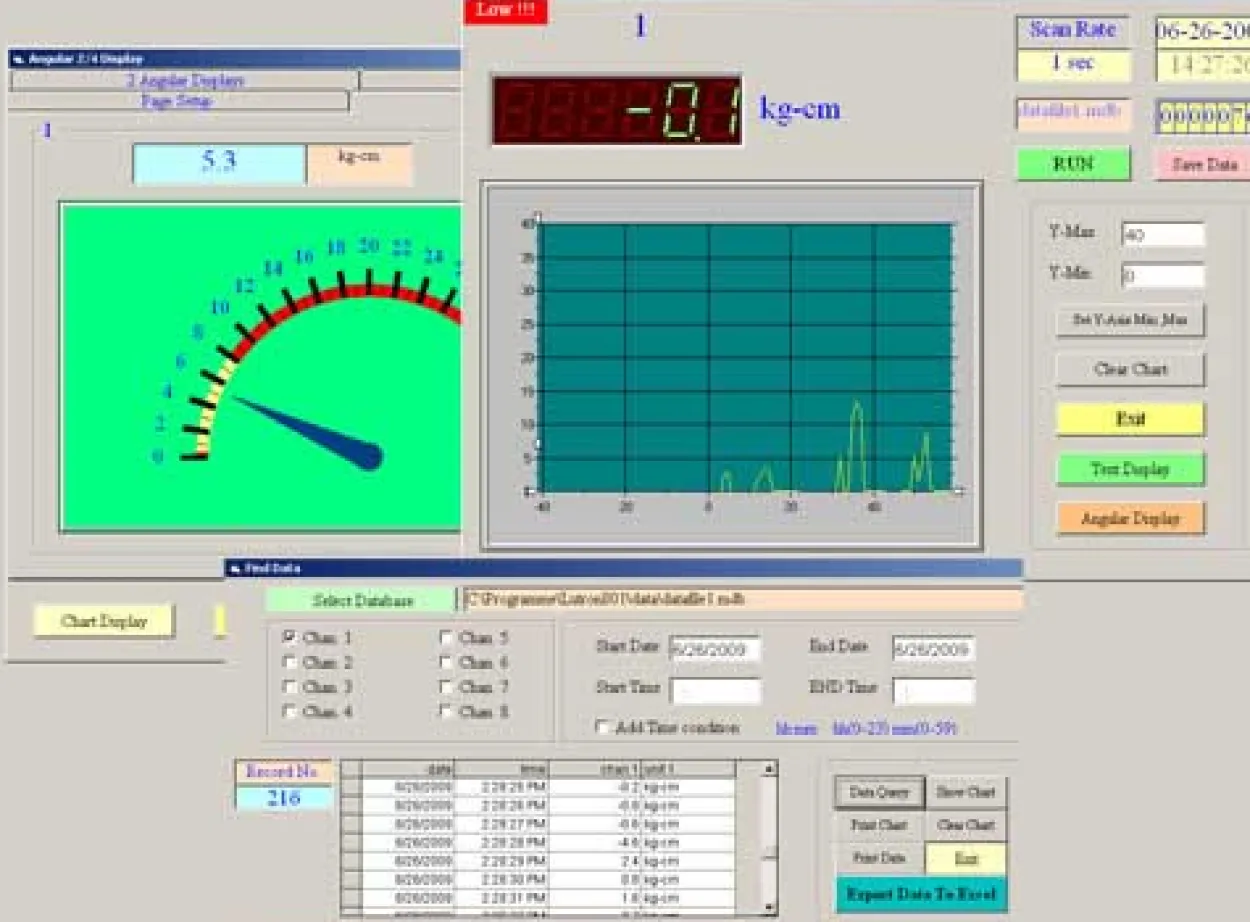Click the data table scroll-up arrow
The height and width of the screenshot is (922, 1250).
[769, 769]
